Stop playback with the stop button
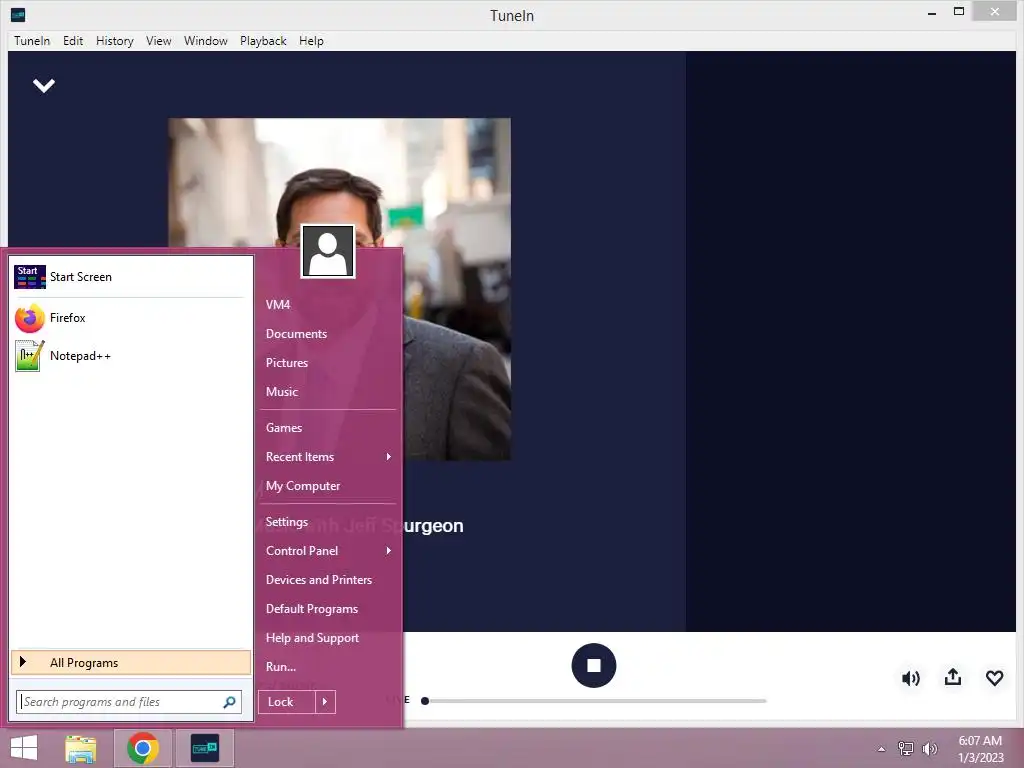The width and height of the screenshot is (1024, 768). click(x=594, y=665)
